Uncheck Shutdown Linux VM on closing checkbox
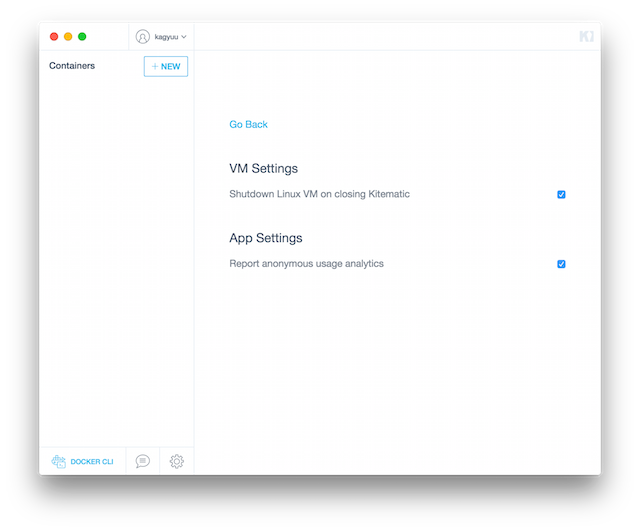The image size is (640, 531). (561, 194)
